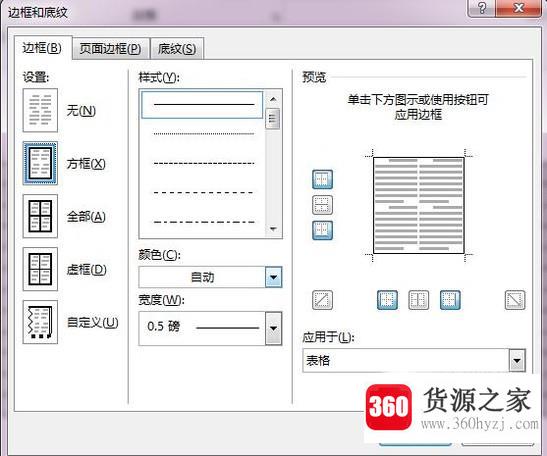The width and height of the screenshot is (547, 456).
Task: Select the dotted line style
Action: (x=204, y=134)
